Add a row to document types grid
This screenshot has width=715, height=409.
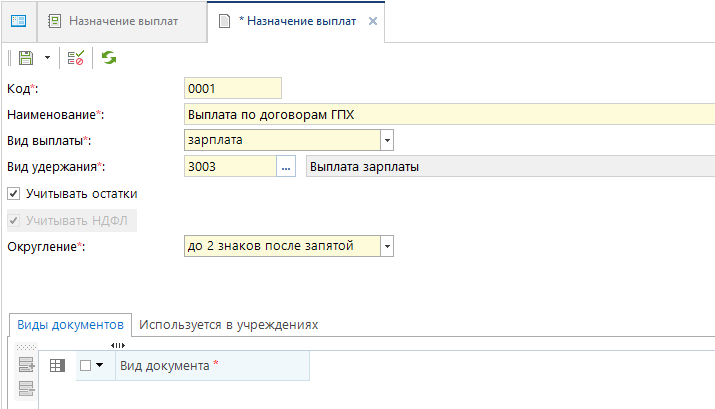(26, 365)
